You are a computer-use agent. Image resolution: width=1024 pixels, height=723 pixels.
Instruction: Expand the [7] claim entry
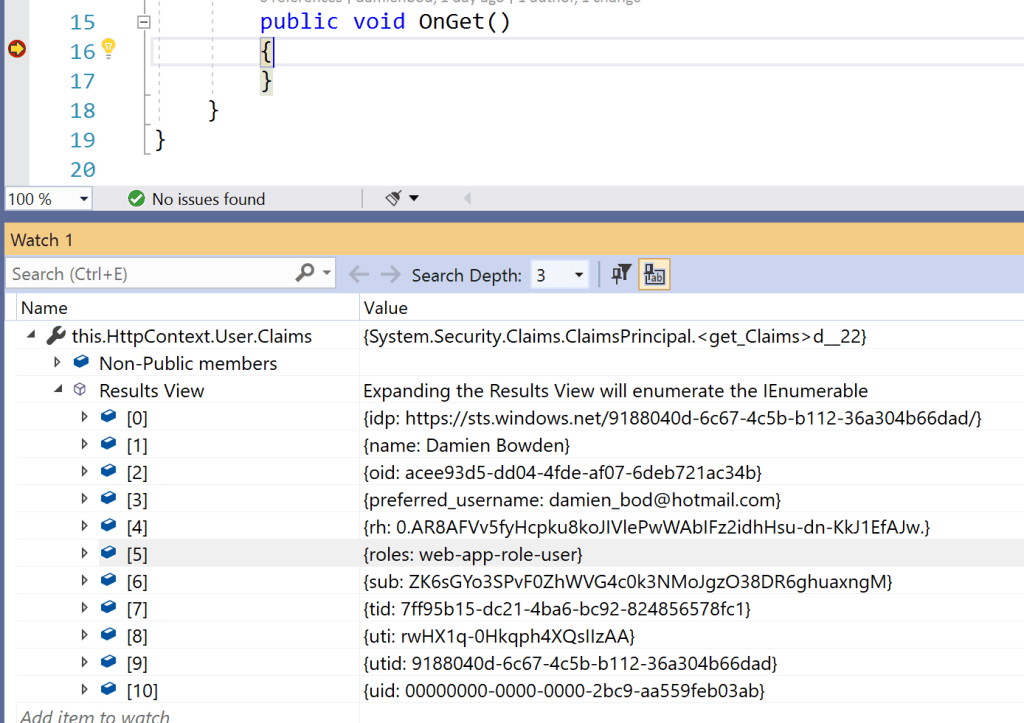[84, 607]
